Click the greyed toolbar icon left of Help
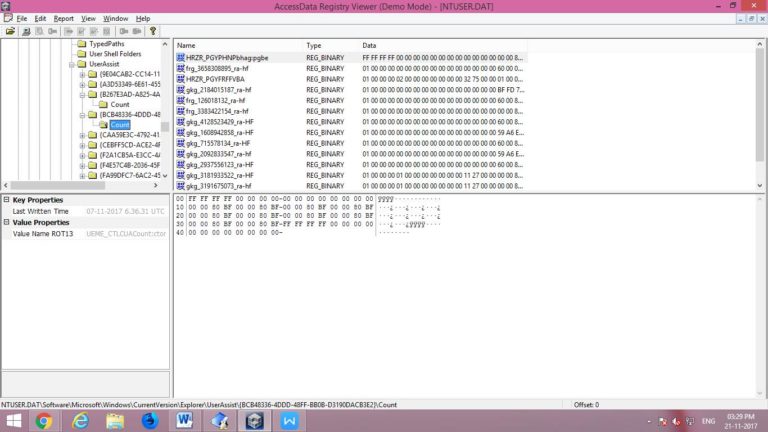768x432 pixels. pos(137,31)
